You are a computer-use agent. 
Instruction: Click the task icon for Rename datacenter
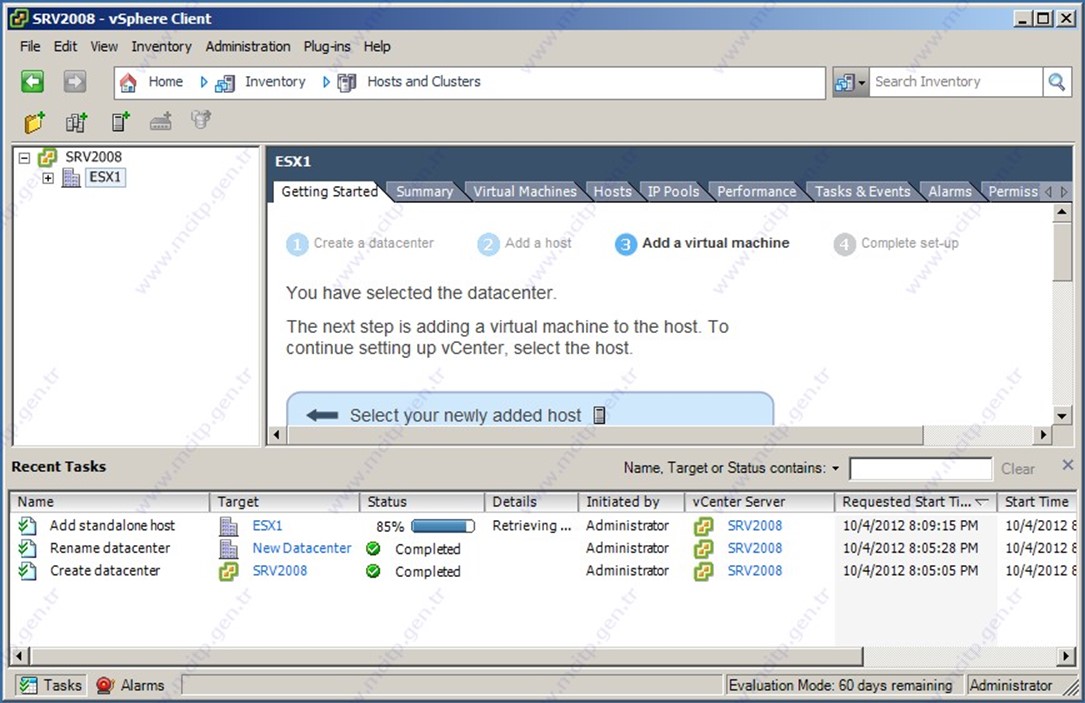(x=28, y=549)
